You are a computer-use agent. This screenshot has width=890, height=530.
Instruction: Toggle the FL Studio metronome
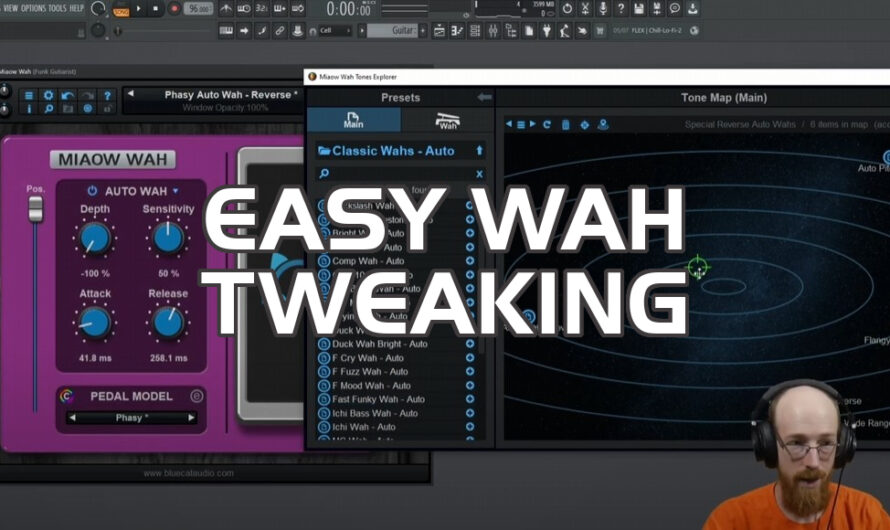coord(226,9)
